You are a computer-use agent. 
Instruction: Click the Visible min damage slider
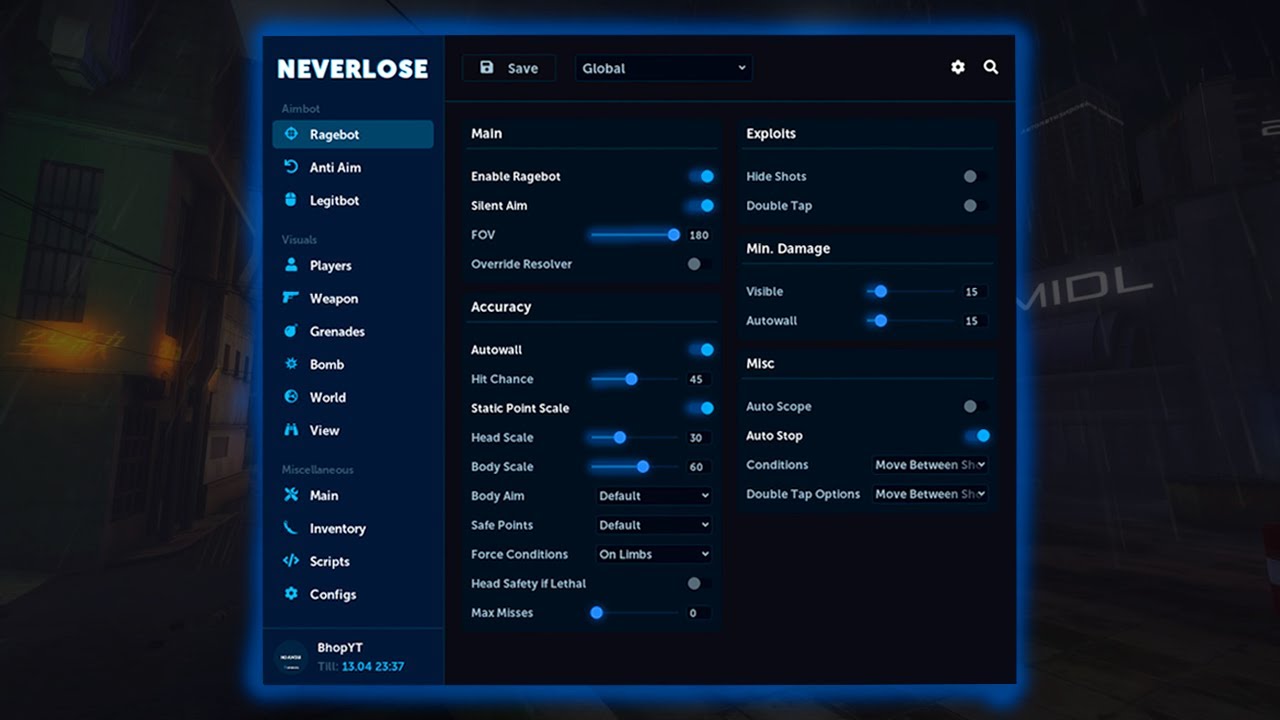click(x=910, y=292)
